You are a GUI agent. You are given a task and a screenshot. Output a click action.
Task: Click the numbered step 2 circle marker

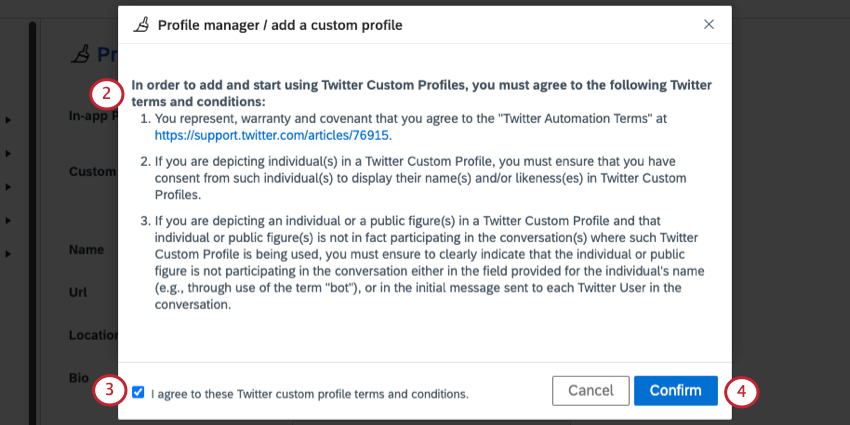[x=106, y=95]
